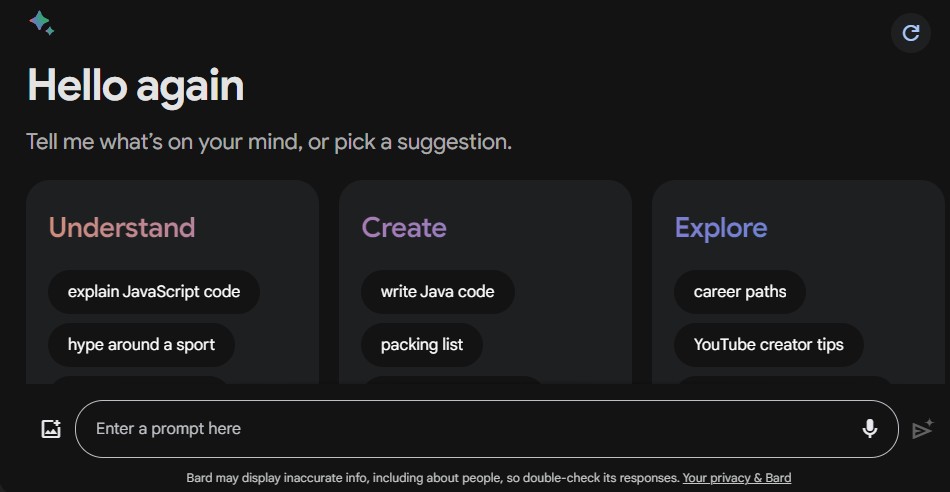
Task: Choose the hype around a sport chip
Action: pyautogui.click(x=141, y=345)
